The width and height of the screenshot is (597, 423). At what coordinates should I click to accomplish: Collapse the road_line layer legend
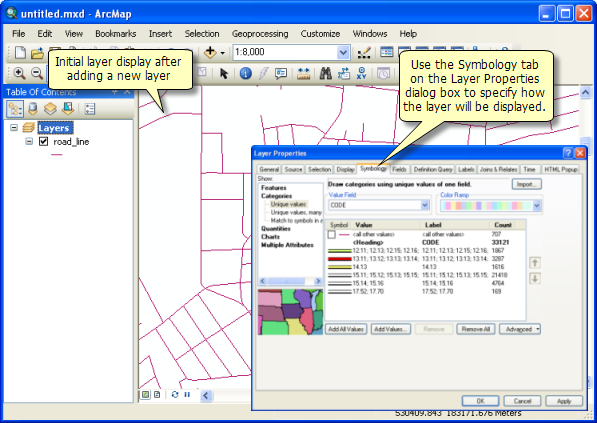click(x=29, y=142)
